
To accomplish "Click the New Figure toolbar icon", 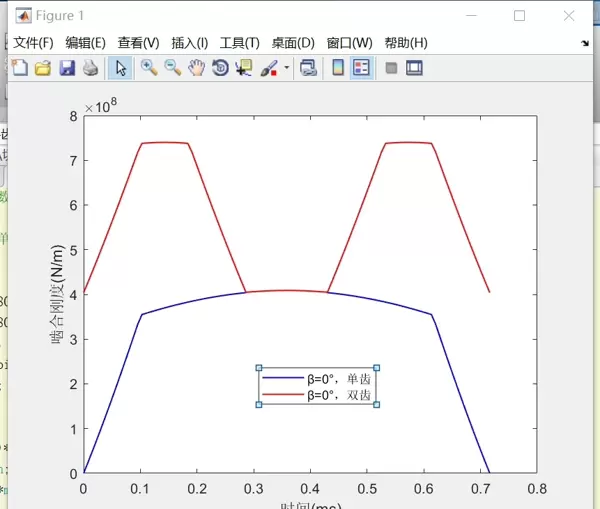I will pos(19,68).
